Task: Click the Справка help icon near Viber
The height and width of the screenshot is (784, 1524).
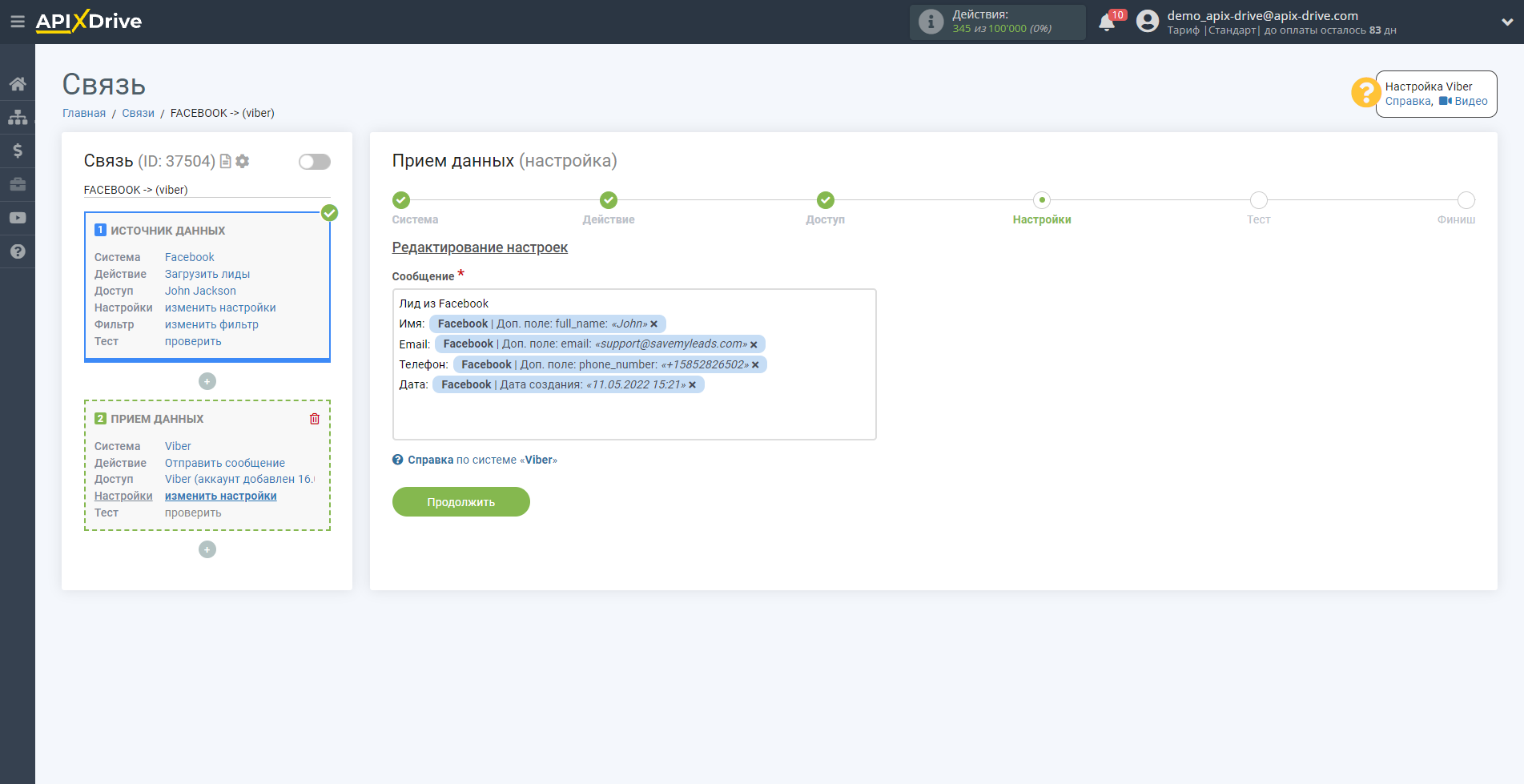Action: (x=398, y=460)
